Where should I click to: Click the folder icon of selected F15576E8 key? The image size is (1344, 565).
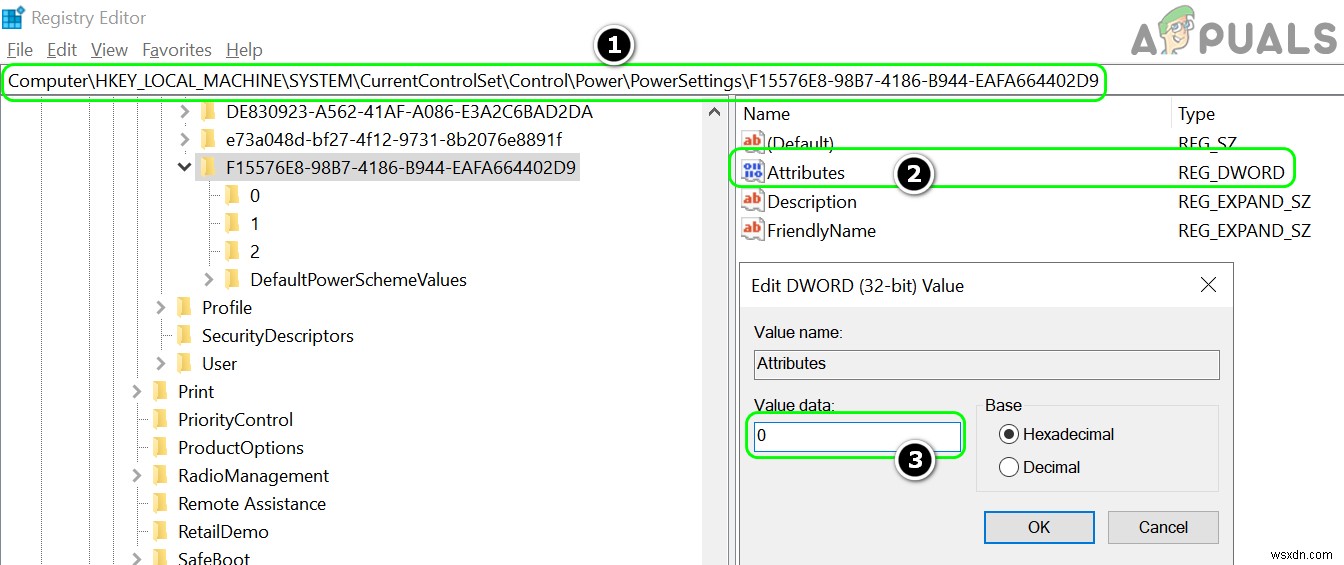208,167
